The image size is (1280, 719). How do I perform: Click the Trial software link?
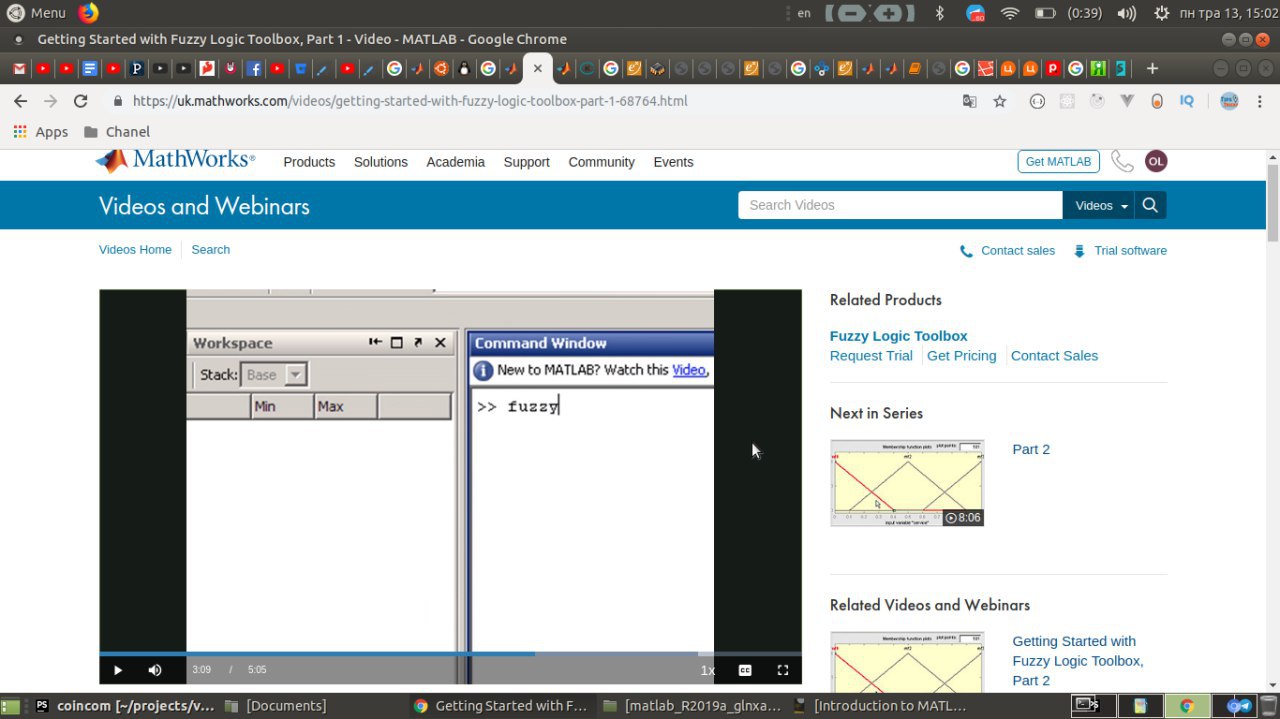click(1120, 251)
